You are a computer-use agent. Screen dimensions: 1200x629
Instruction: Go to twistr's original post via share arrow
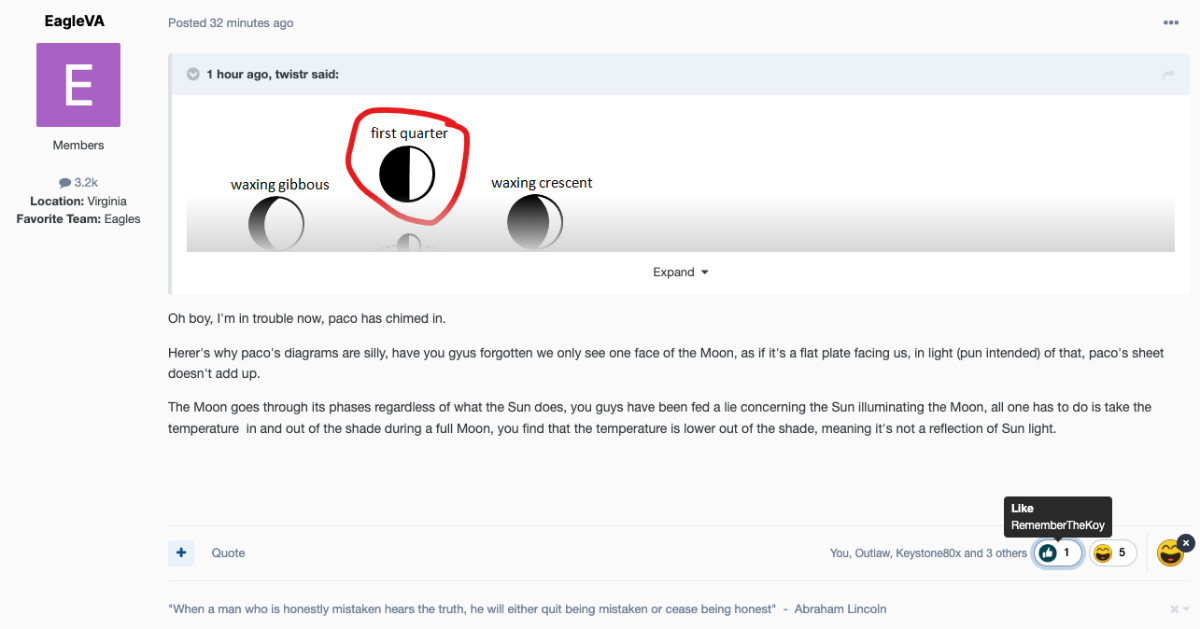tap(1167, 74)
